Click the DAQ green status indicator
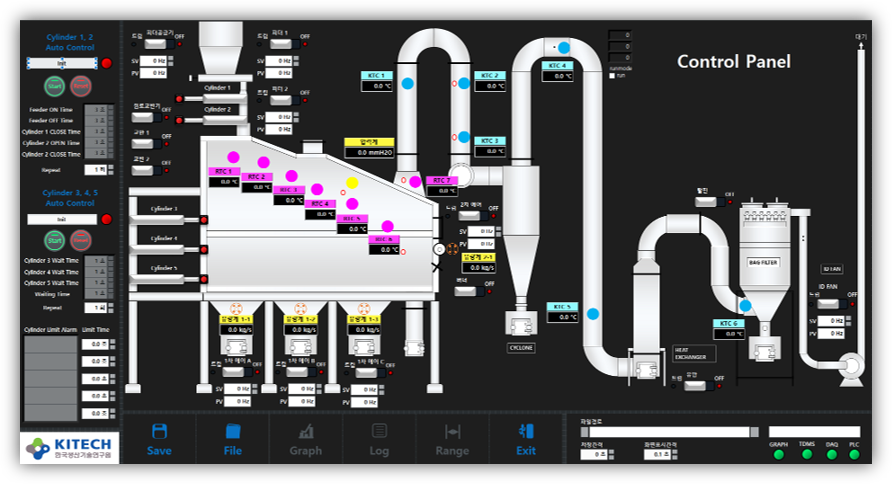The image size is (892, 484). coord(832,454)
